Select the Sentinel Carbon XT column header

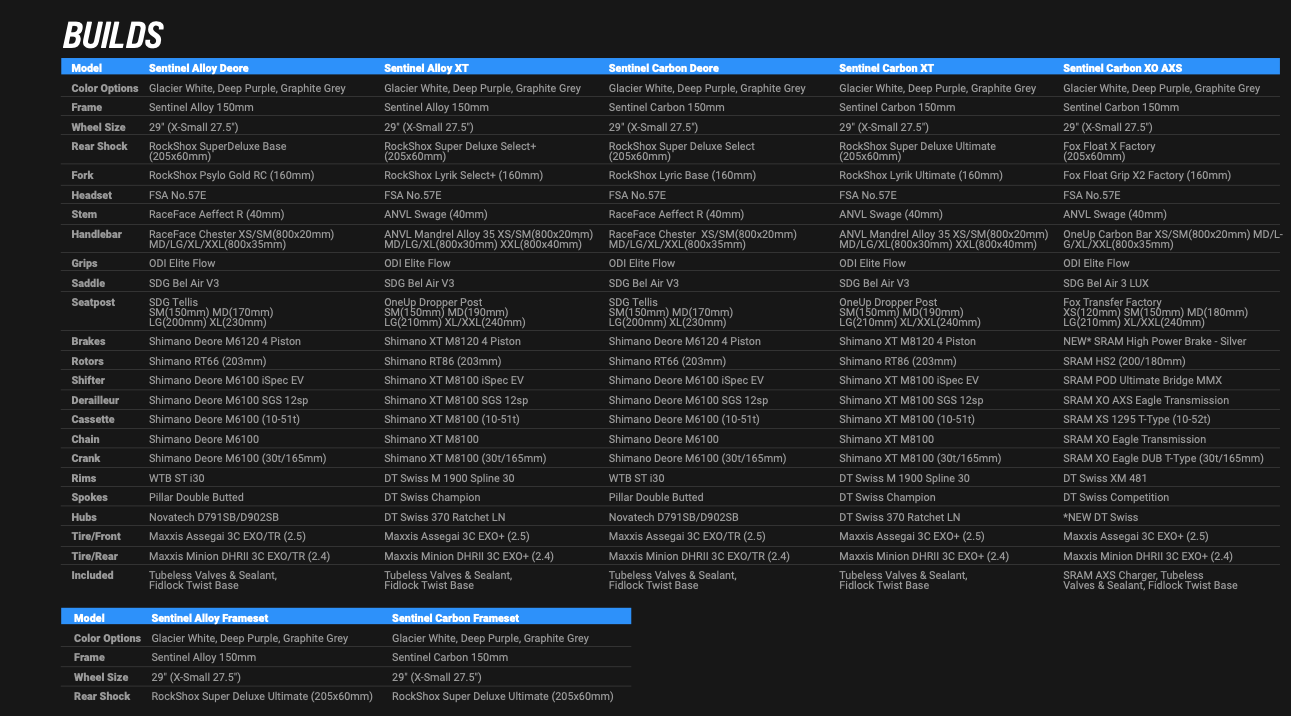click(x=887, y=68)
